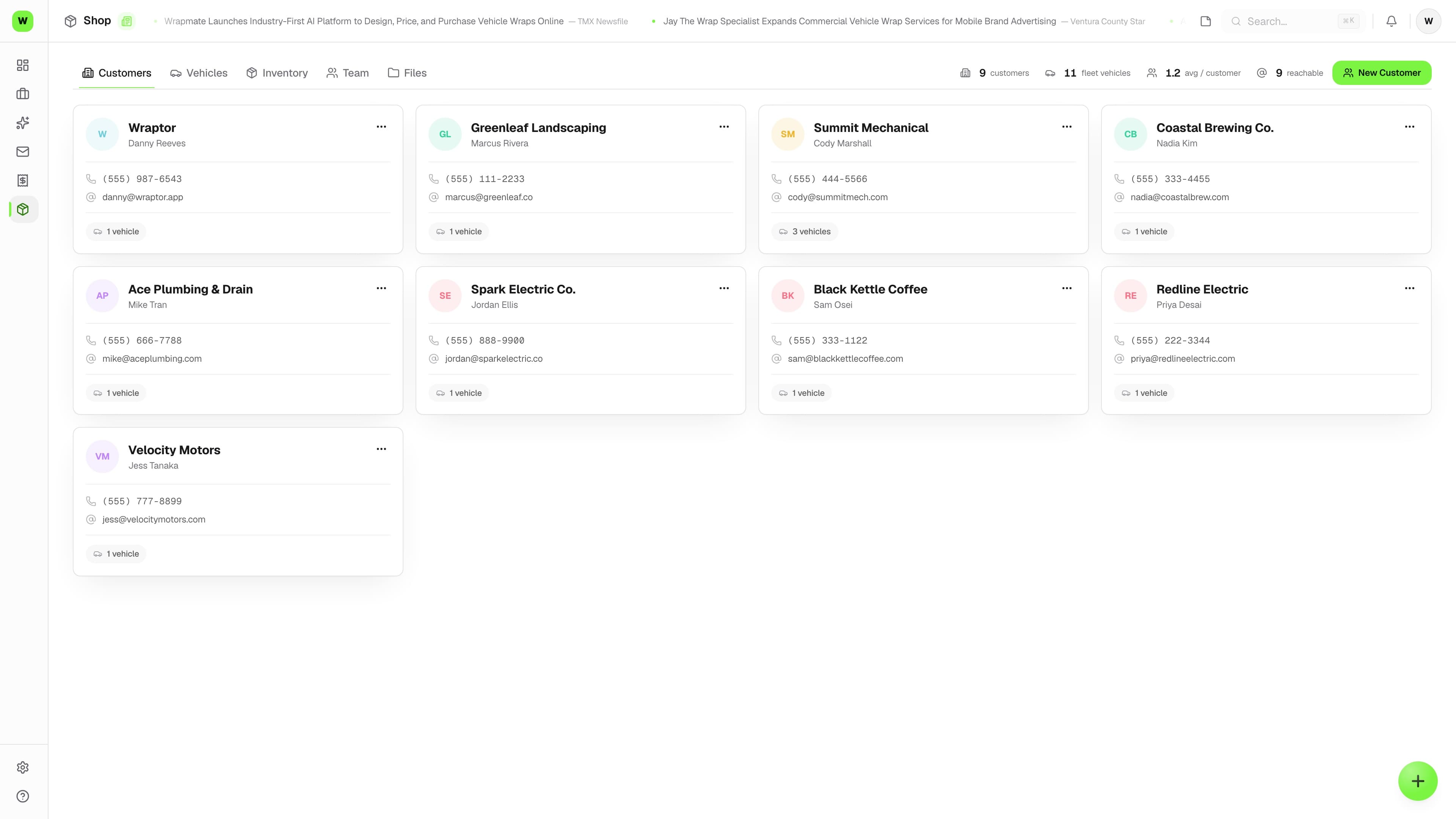Open the Greenleaf Landscaping card options menu
The image size is (1456, 819).
[x=724, y=127]
